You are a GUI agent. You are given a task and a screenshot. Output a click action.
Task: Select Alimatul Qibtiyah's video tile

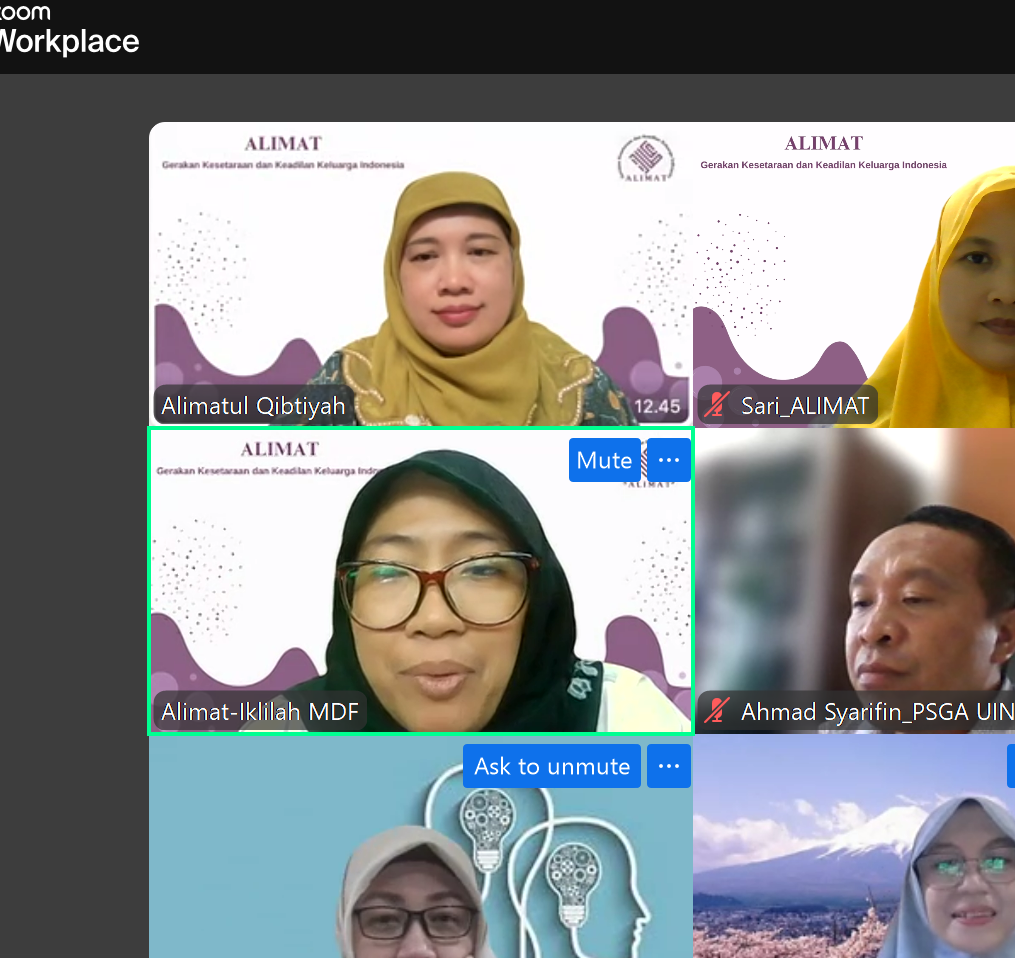420,270
